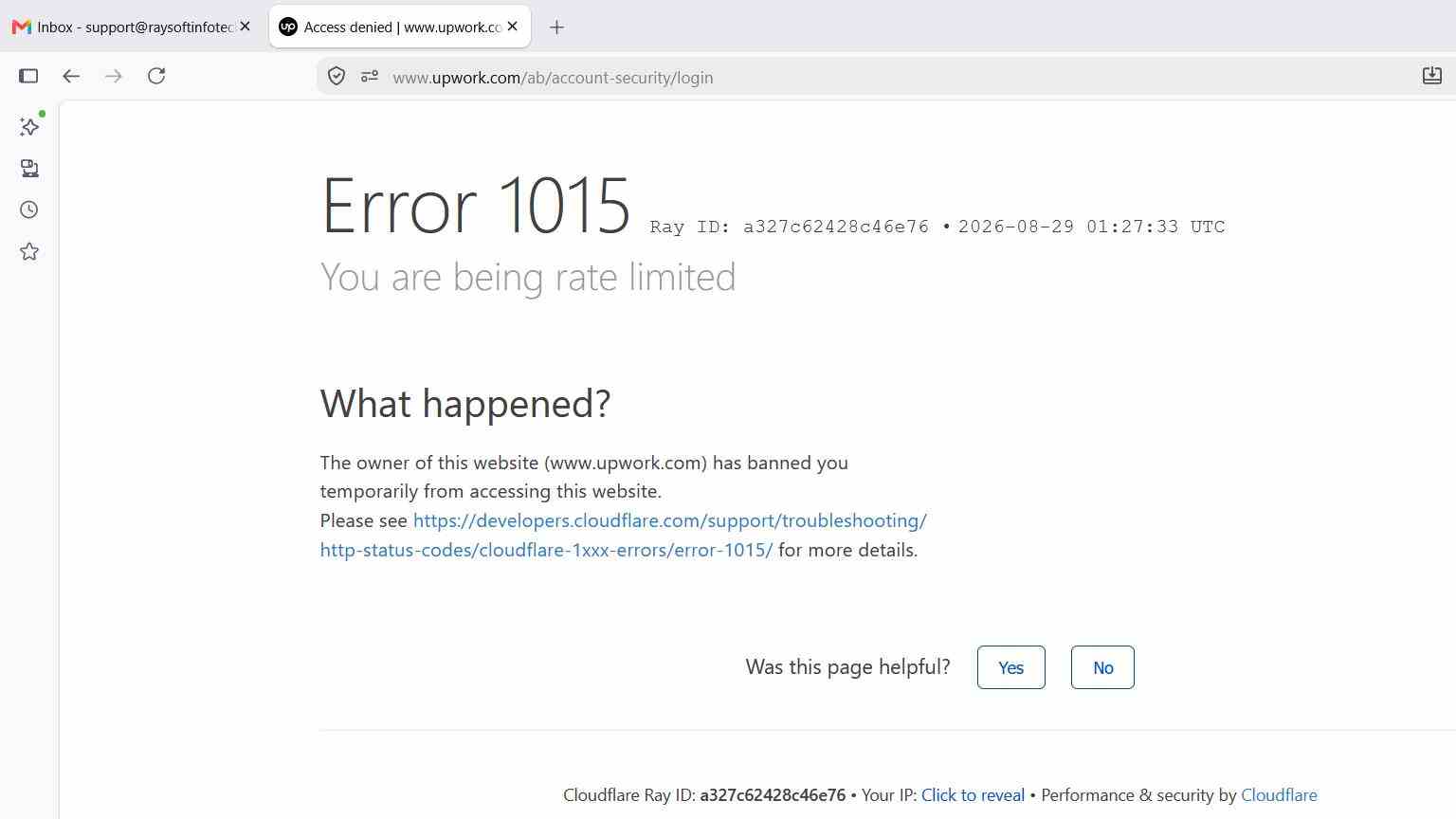Click the No helpful button
The width and height of the screenshot is (1456, 819).
pos(1102,667)
